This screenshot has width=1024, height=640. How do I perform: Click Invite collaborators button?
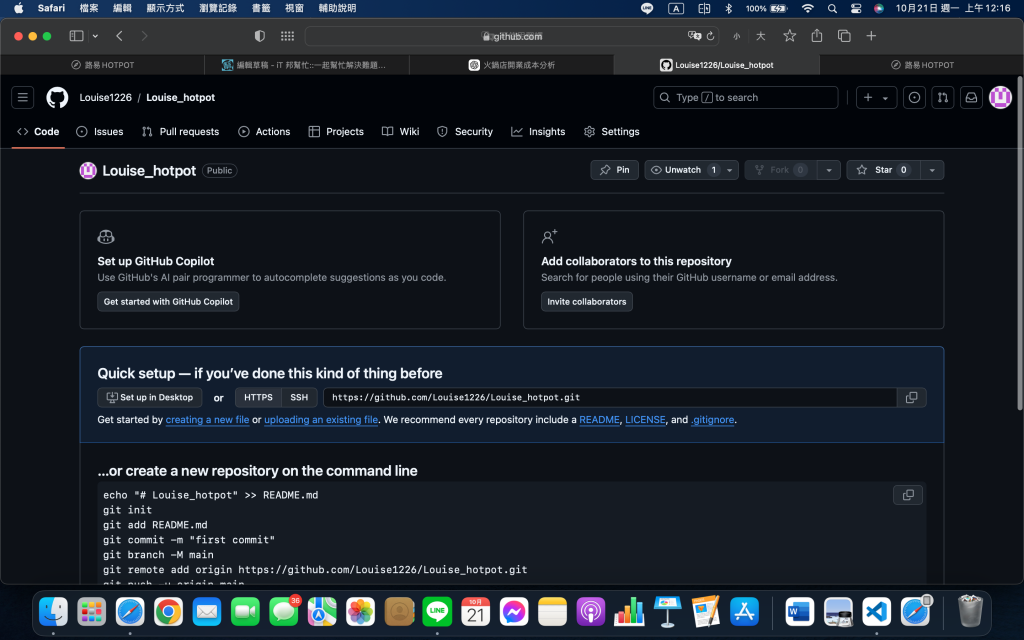pos(586,302)
